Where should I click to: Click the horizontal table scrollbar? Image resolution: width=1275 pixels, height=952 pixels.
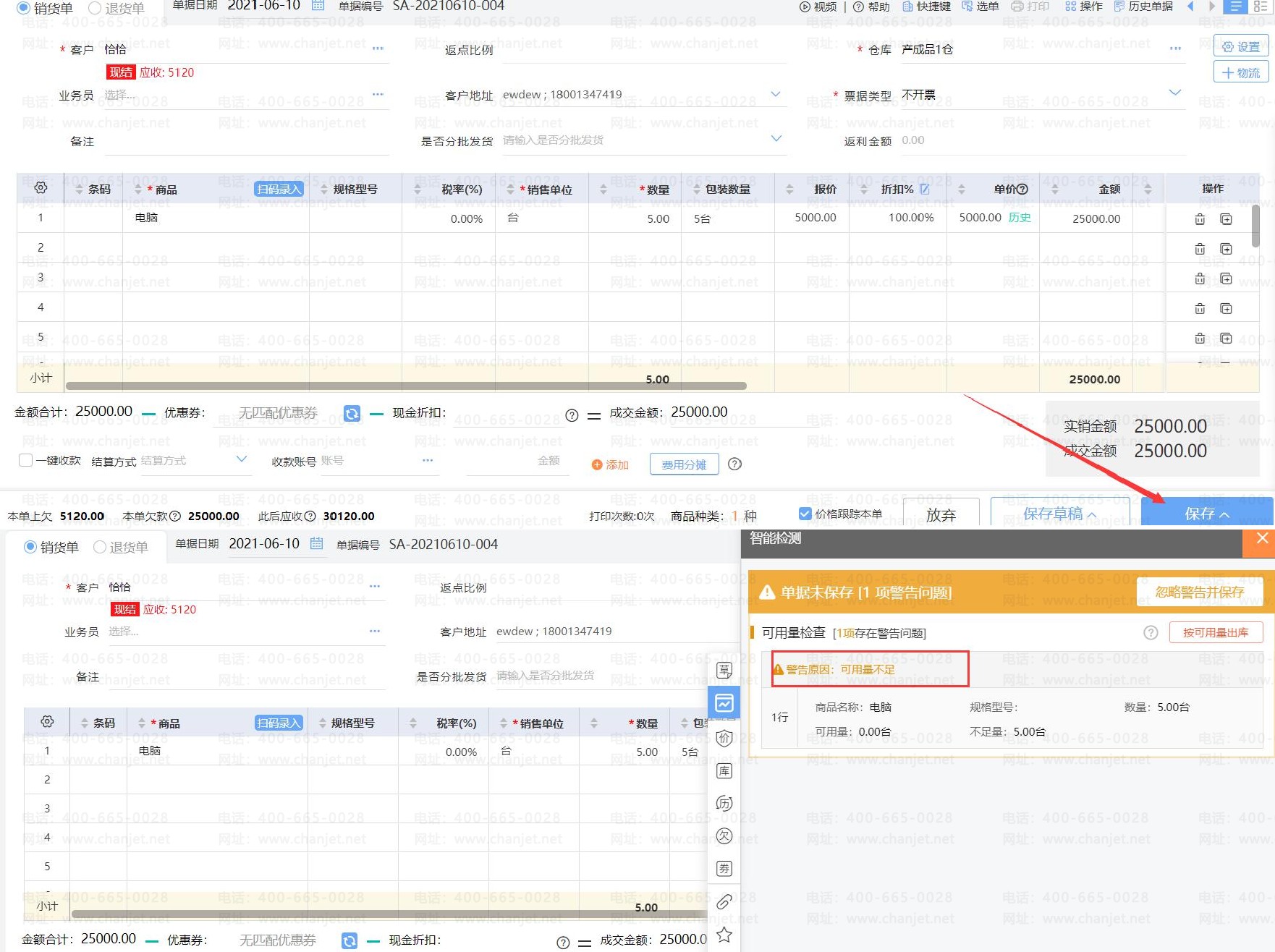pos(405,386)
